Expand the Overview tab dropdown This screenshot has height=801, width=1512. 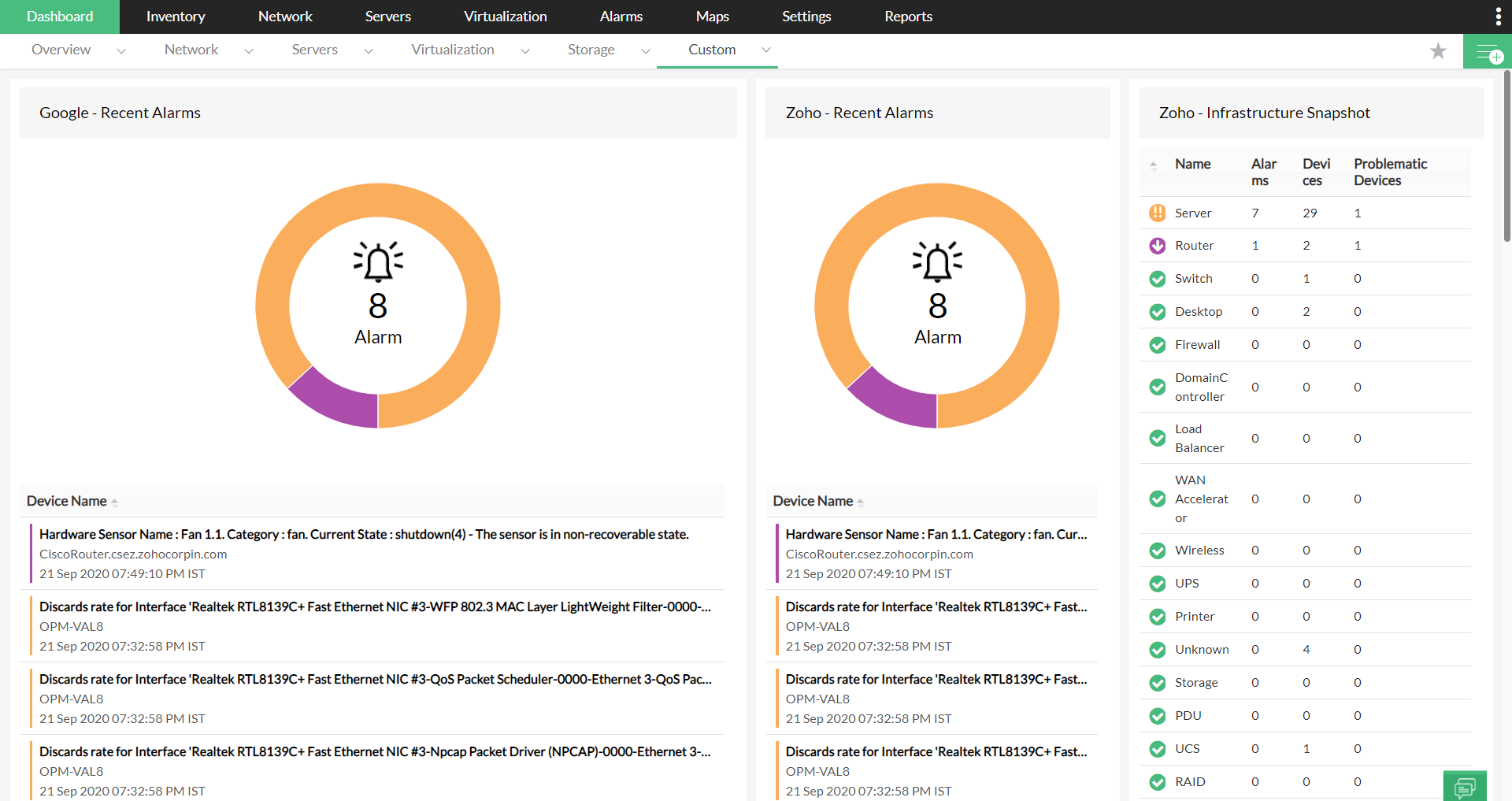click(122, 50)
